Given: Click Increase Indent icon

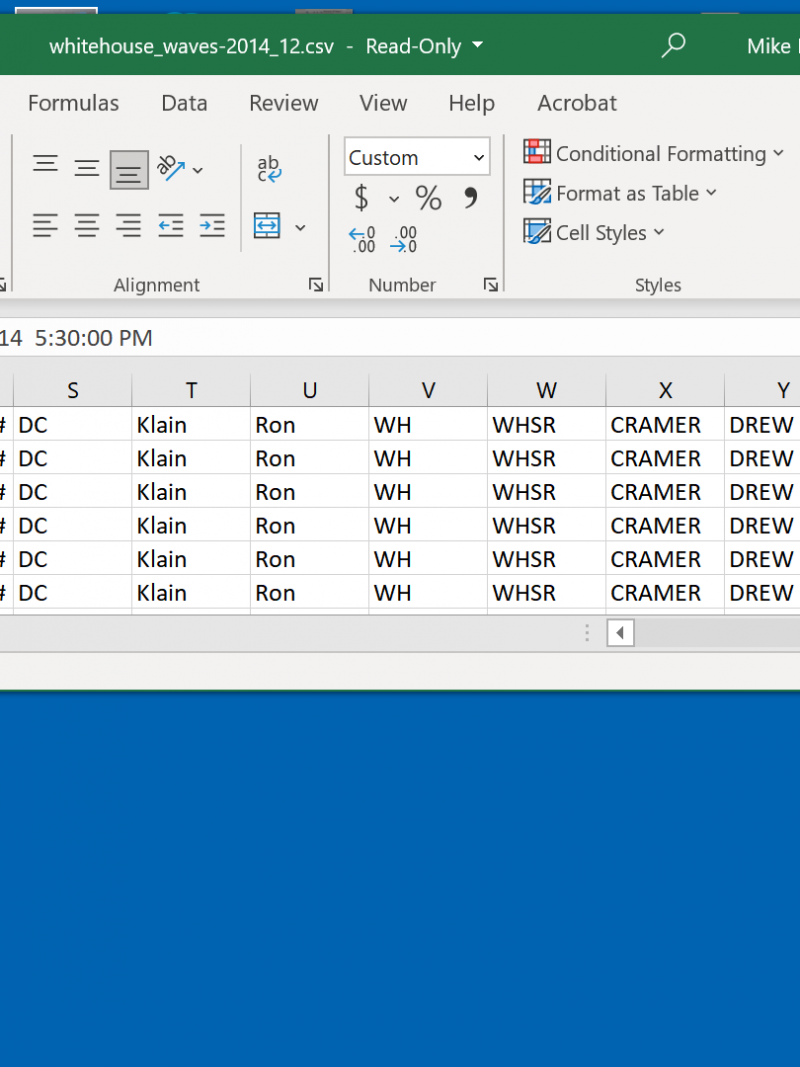Looking at the screenshot, I should [x=212, y=226].
